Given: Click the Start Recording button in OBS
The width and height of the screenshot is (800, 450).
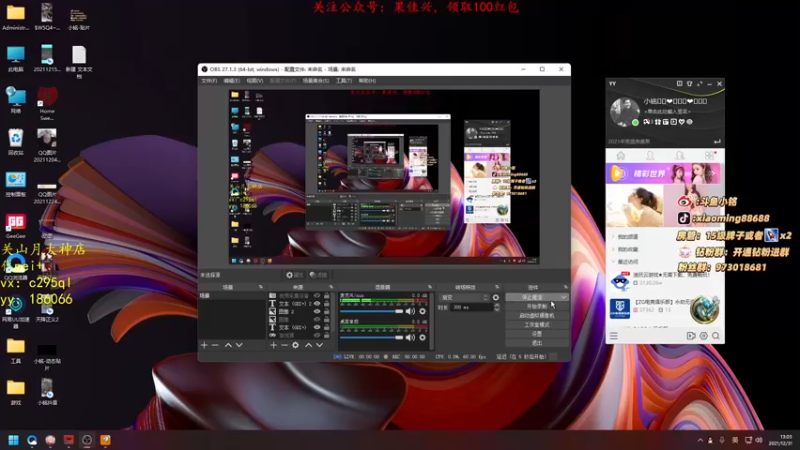Looking at the screenshot, I should [x=537, y=306].
